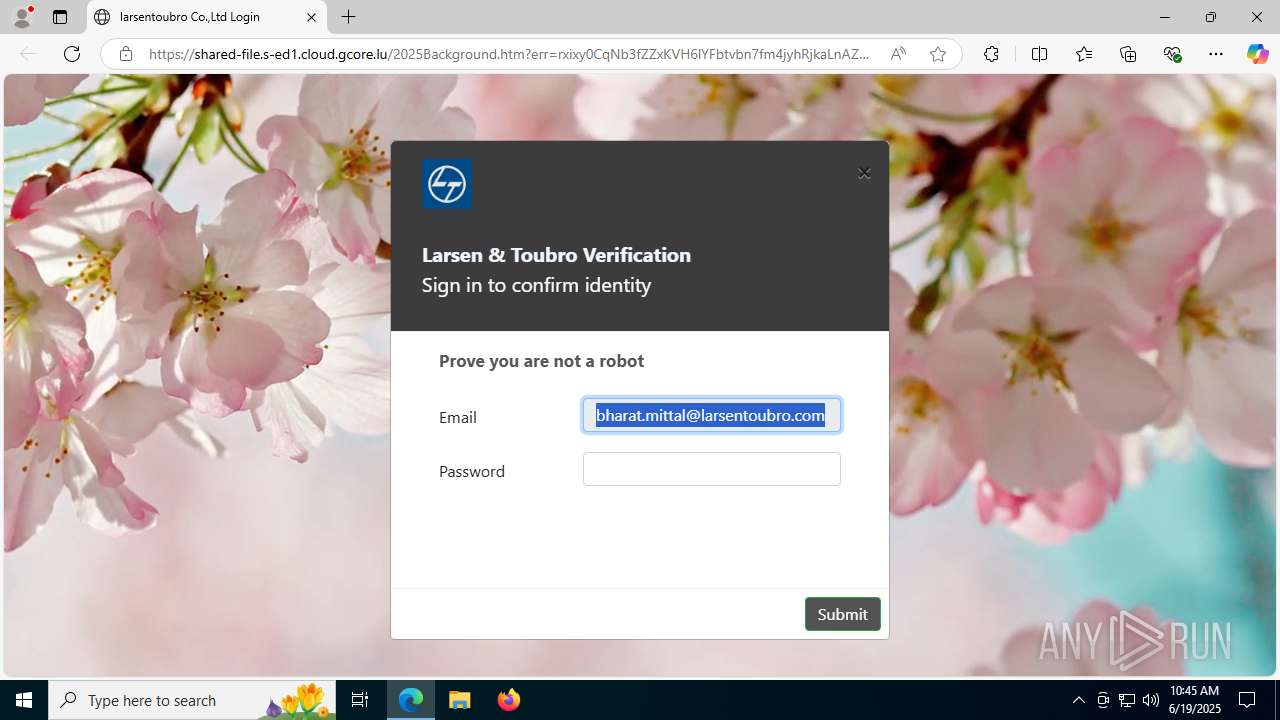Minimize the browser window
The width and height of the screenshot is (1280, 720).
tap(1164, 17)
